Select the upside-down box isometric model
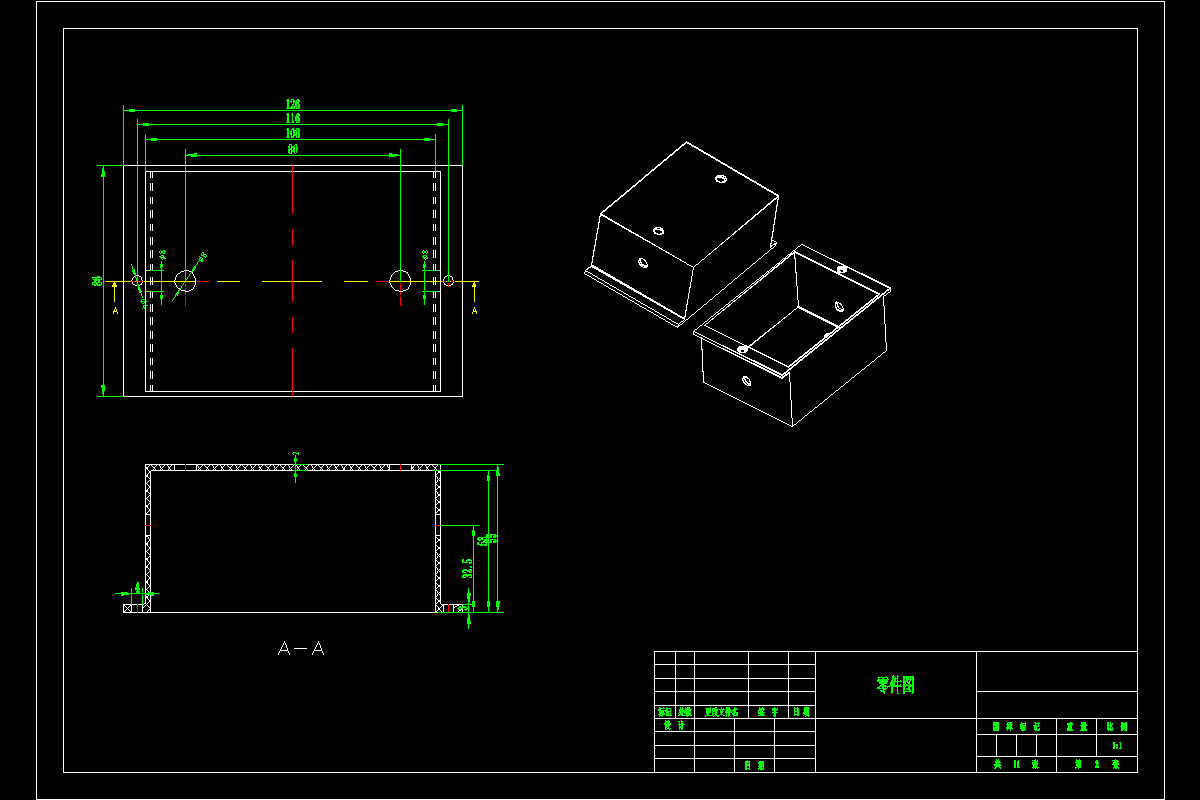Viewport: 1200px width, 800px height. 682,232
